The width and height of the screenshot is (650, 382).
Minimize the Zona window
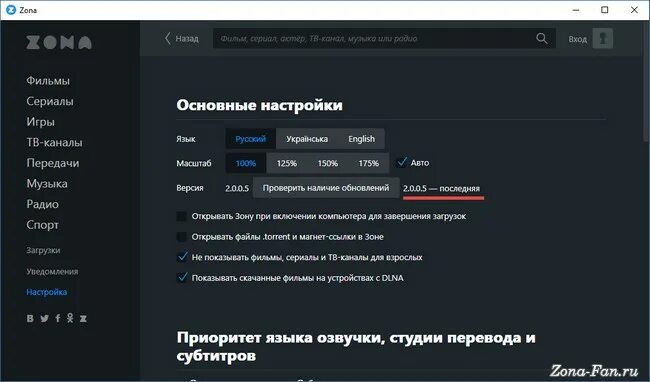(x=576, y=10)
